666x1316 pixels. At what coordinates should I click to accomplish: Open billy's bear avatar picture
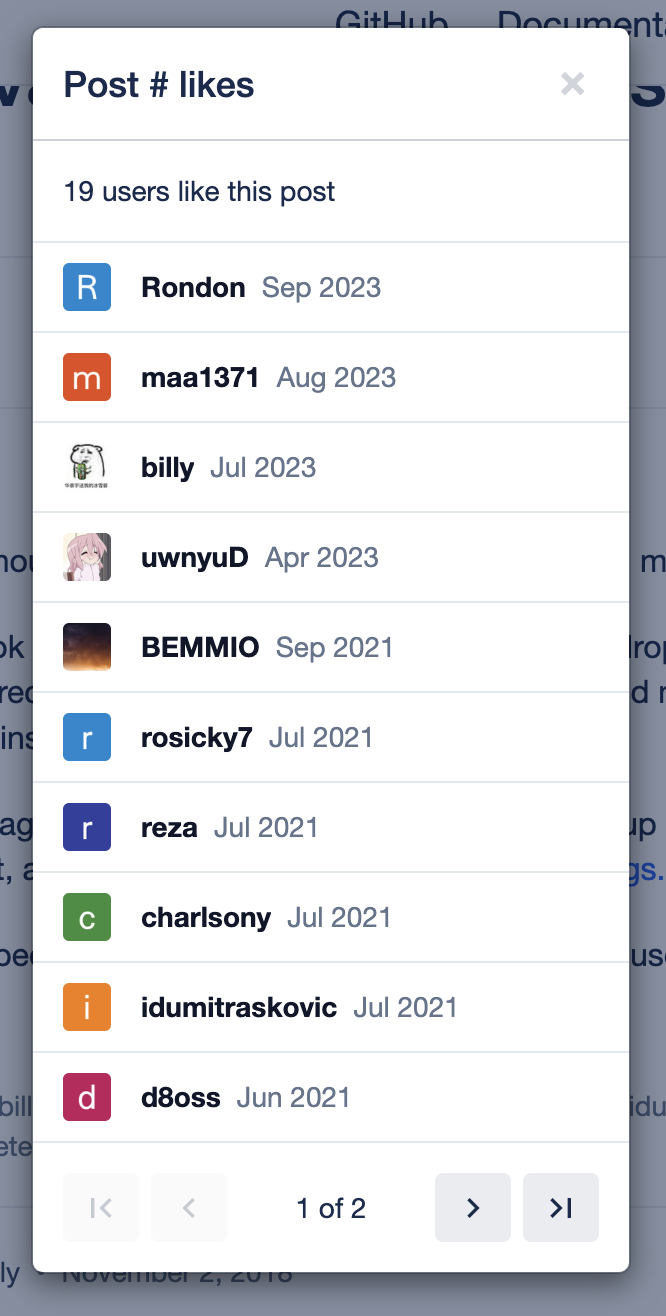click(87, 468)
